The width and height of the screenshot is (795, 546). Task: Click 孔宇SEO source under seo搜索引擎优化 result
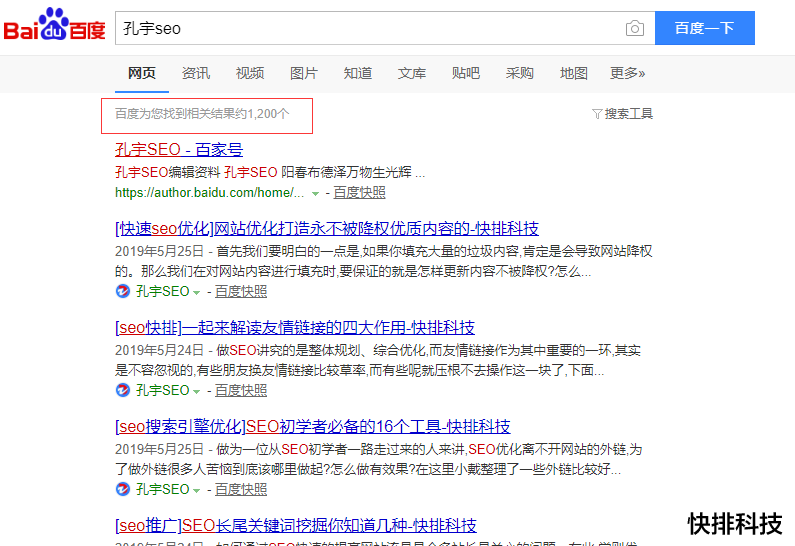tap(162, 489)
